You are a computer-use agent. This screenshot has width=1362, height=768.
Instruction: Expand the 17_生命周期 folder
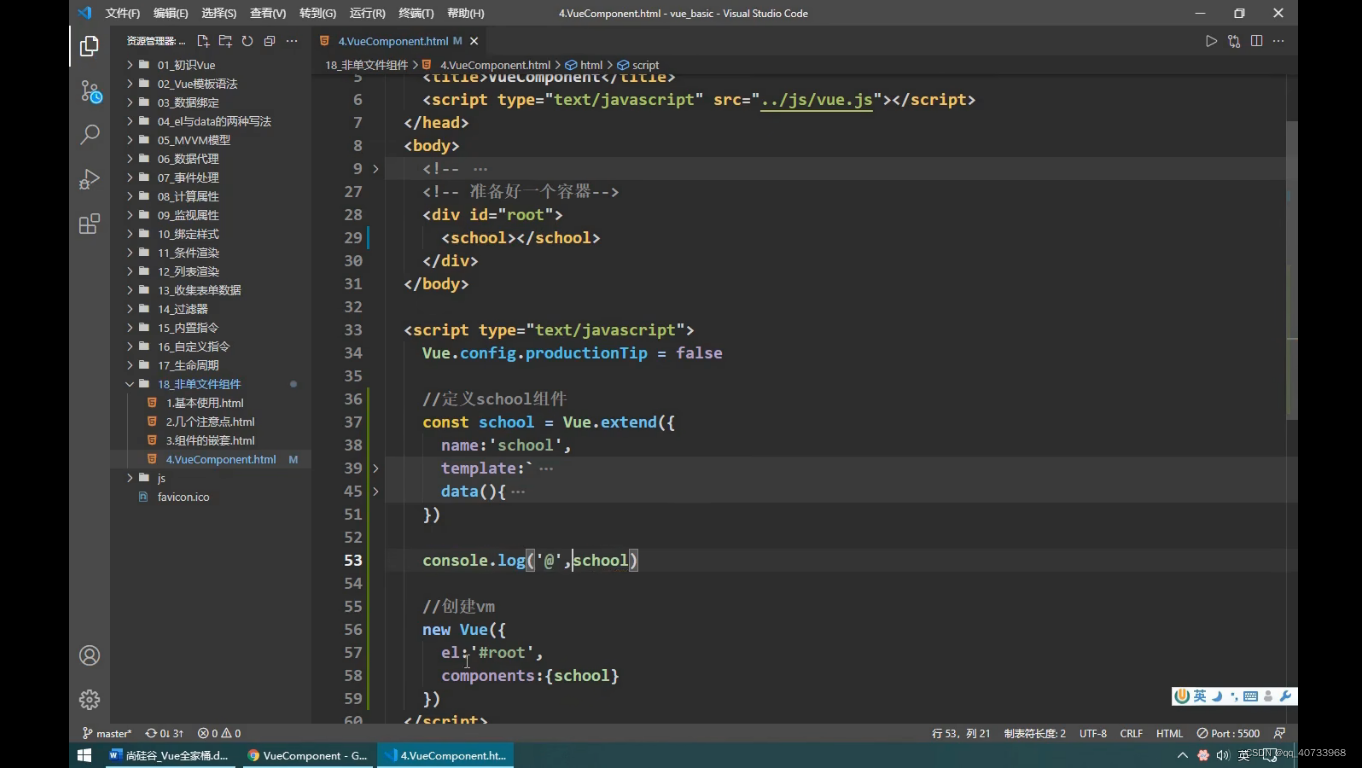pos(187,365)
